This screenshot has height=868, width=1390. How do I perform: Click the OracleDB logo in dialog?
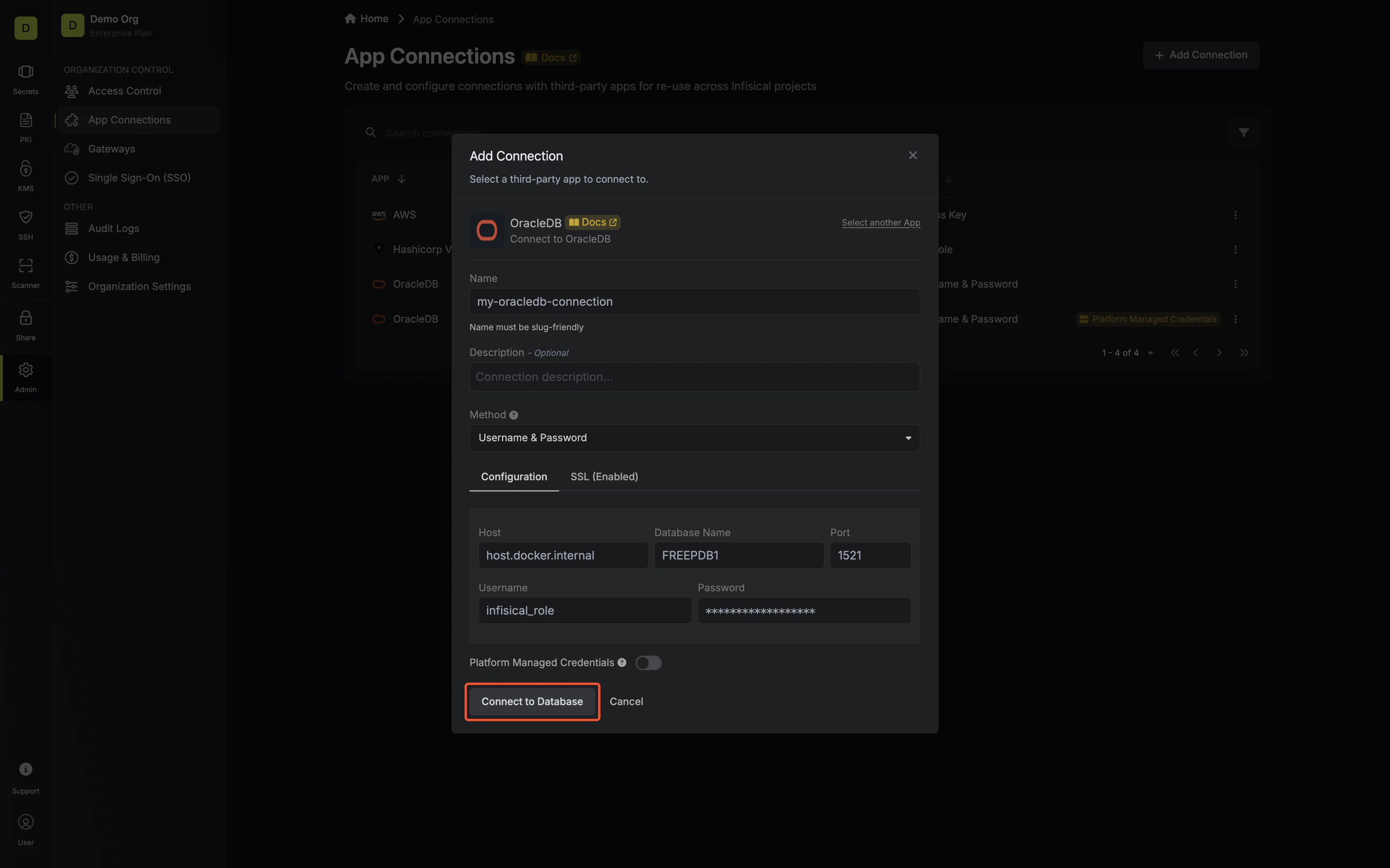click(487, 230)
